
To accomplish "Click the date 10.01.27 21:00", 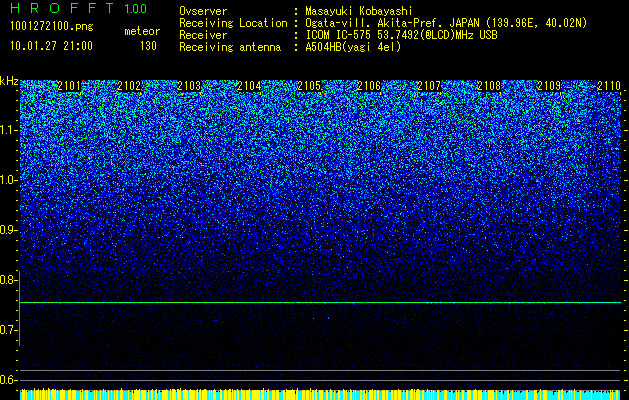I will 51,46.
